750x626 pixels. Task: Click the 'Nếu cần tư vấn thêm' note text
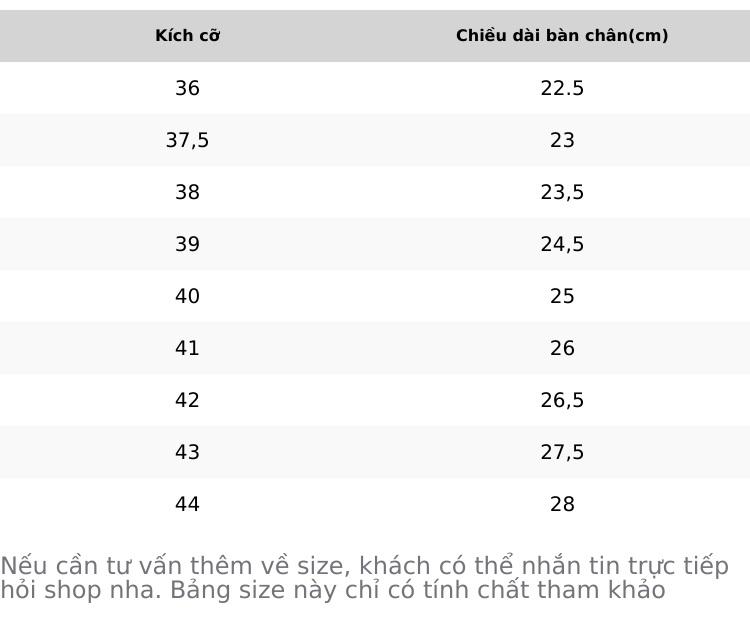[x=145, y=565]
